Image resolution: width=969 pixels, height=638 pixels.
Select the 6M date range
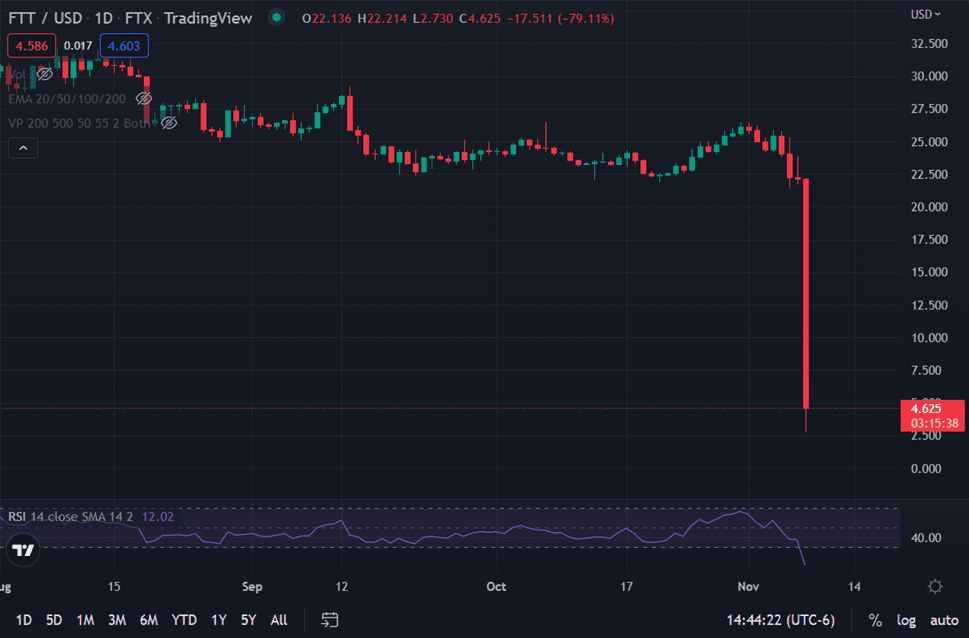148,620
